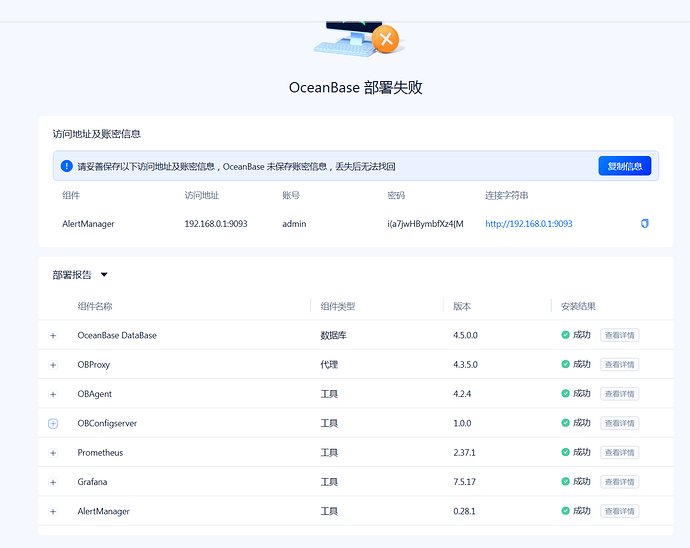Click the 复制信息 button
690x548 pixels.
click(x=624, y=166)
